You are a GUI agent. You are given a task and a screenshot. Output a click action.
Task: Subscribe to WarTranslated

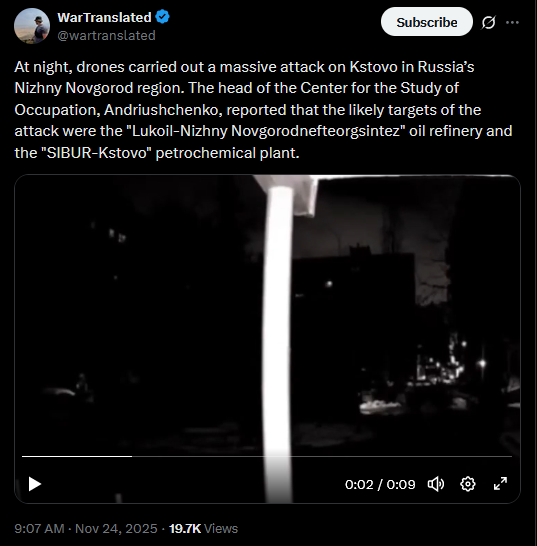(427, 22)
